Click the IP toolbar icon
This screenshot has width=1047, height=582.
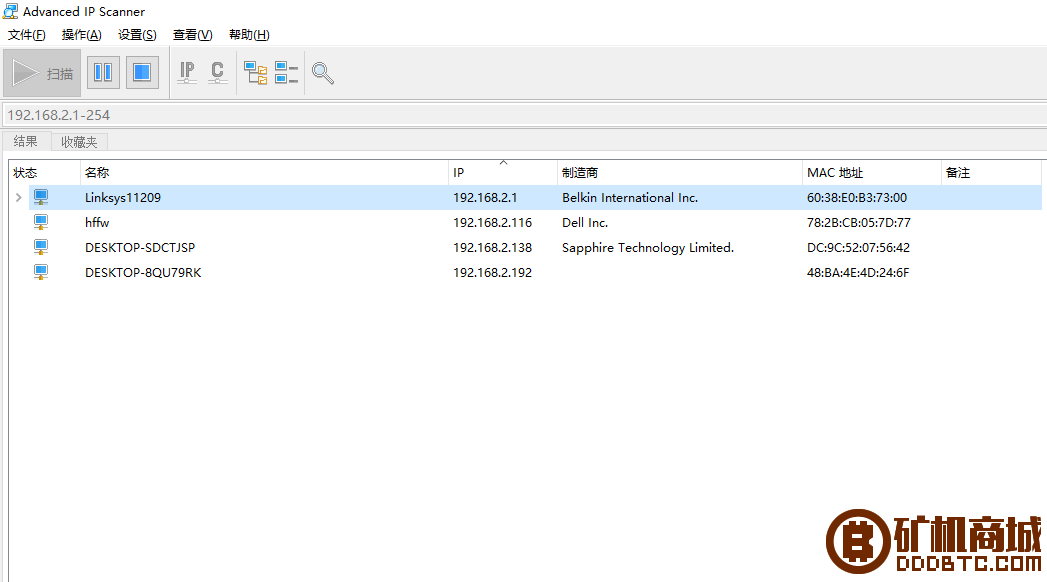coord(187,72)
